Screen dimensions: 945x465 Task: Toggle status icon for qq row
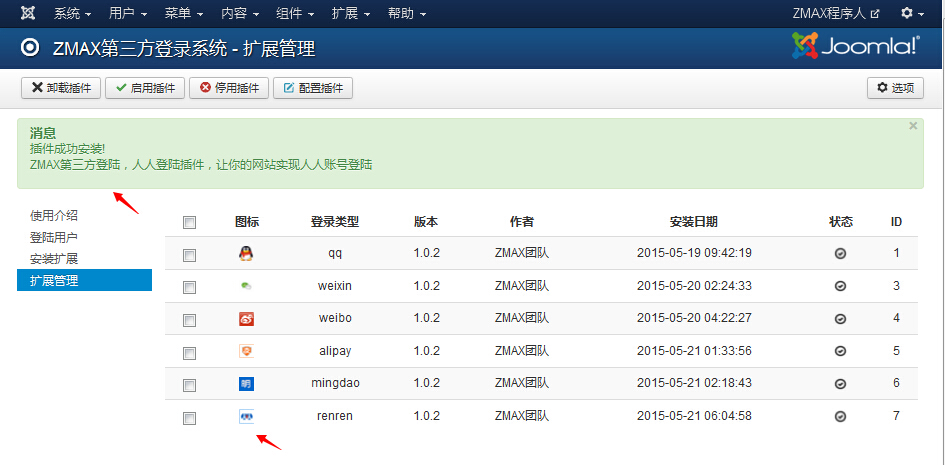(x=840, y=254)
